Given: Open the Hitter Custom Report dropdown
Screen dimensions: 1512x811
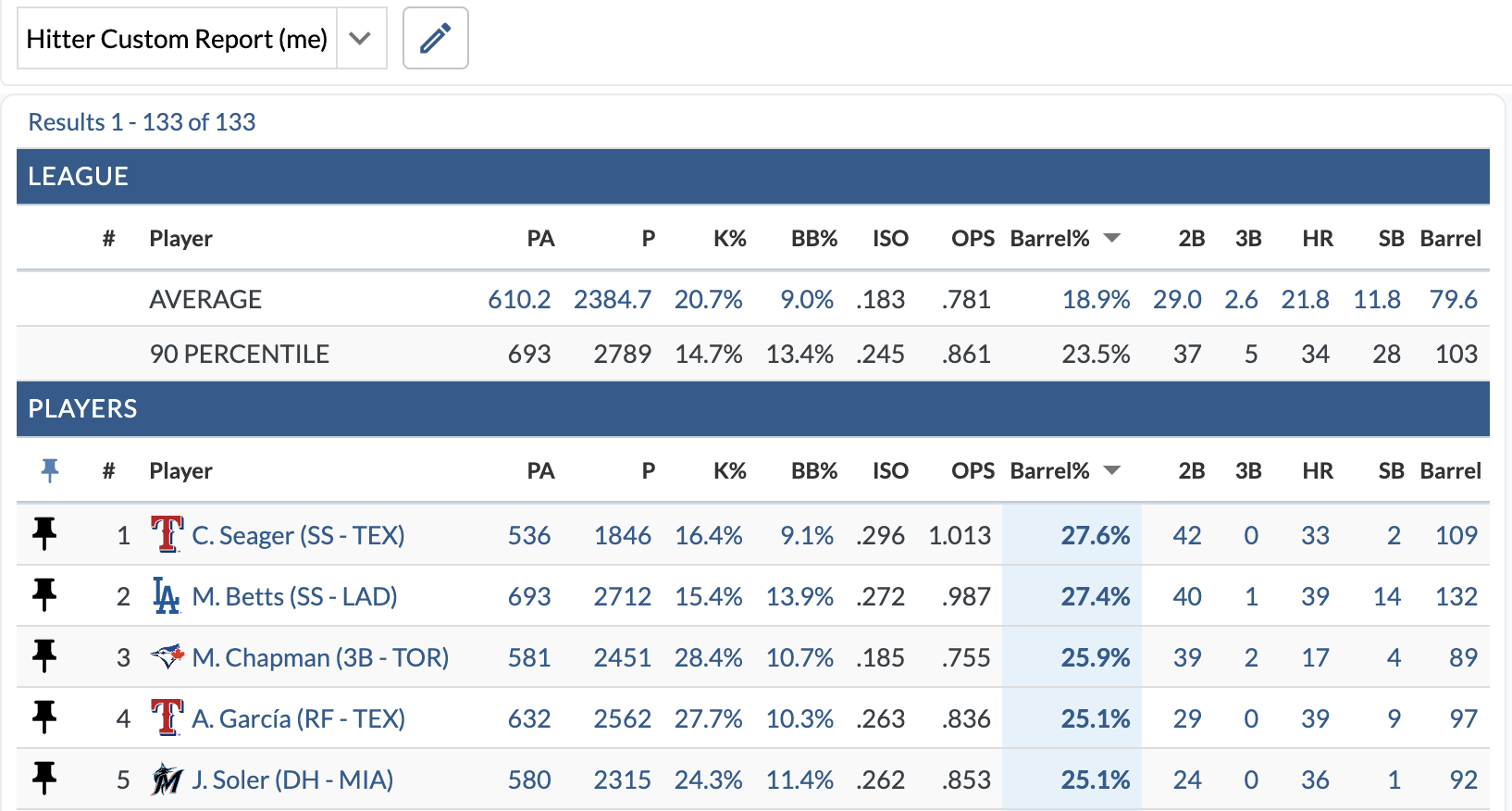Looking at the screenshot, I should tap(360, 39).
